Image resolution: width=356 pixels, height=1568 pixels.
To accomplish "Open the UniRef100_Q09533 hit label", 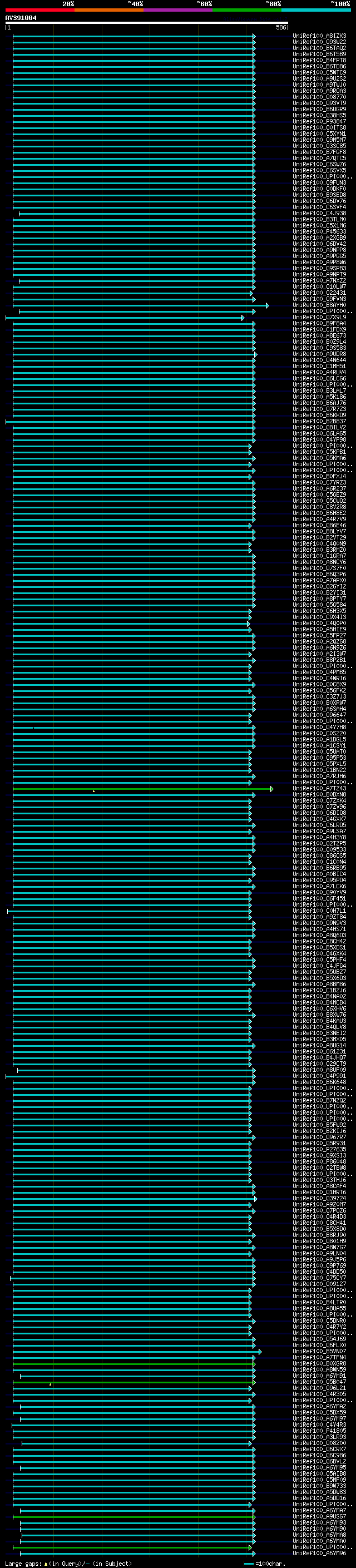I will pyautogui.click(x=319, y=850).
